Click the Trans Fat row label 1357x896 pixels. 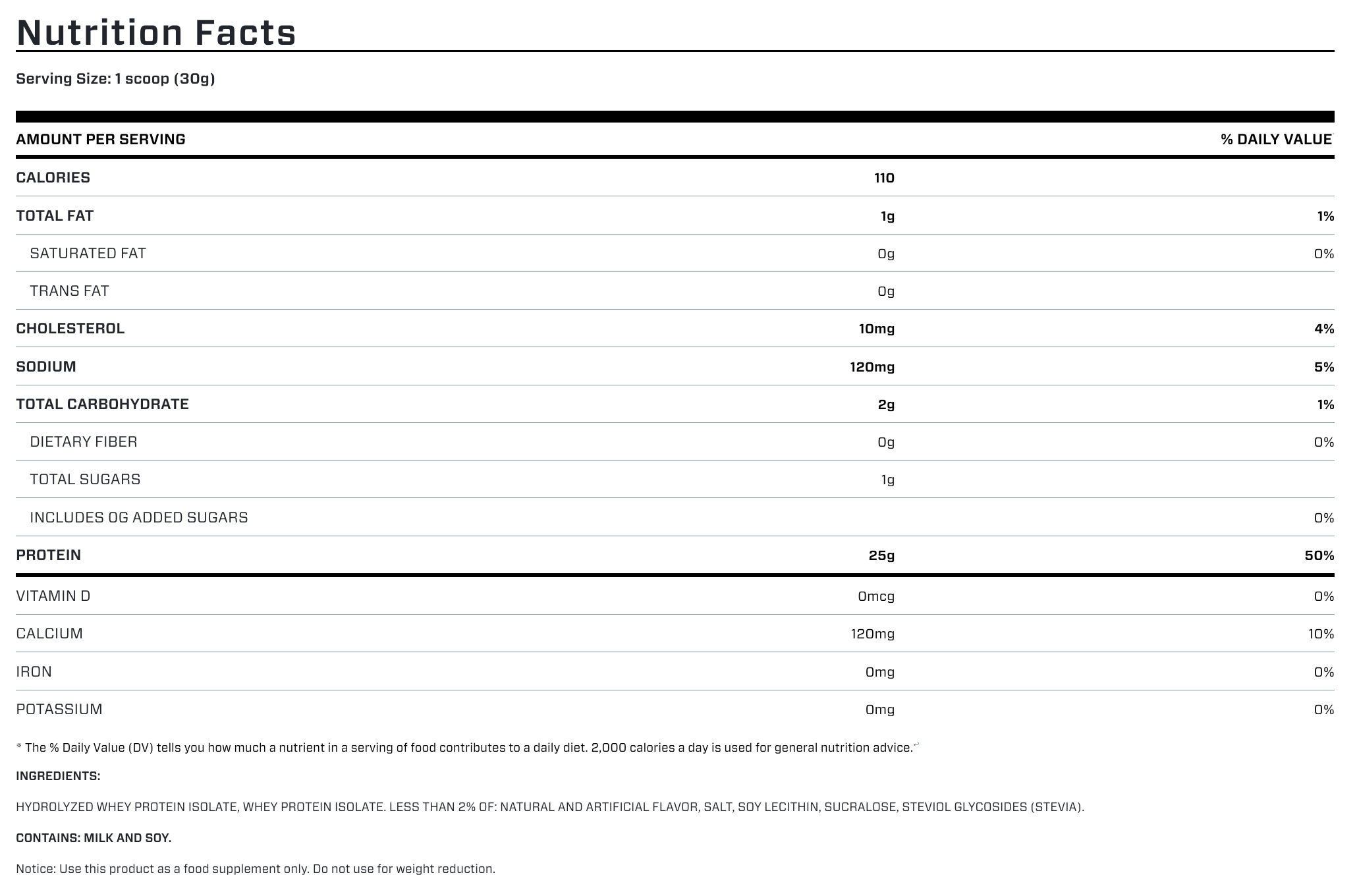(x=69, y=291)
